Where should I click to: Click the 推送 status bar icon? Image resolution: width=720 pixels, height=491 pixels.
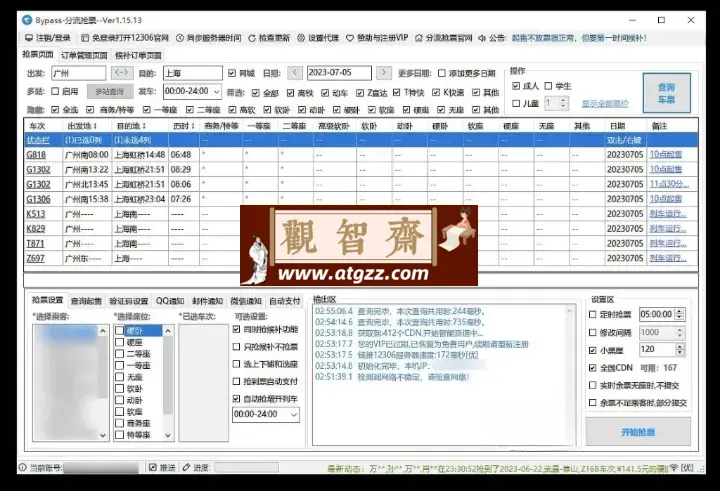pos(153,468)
